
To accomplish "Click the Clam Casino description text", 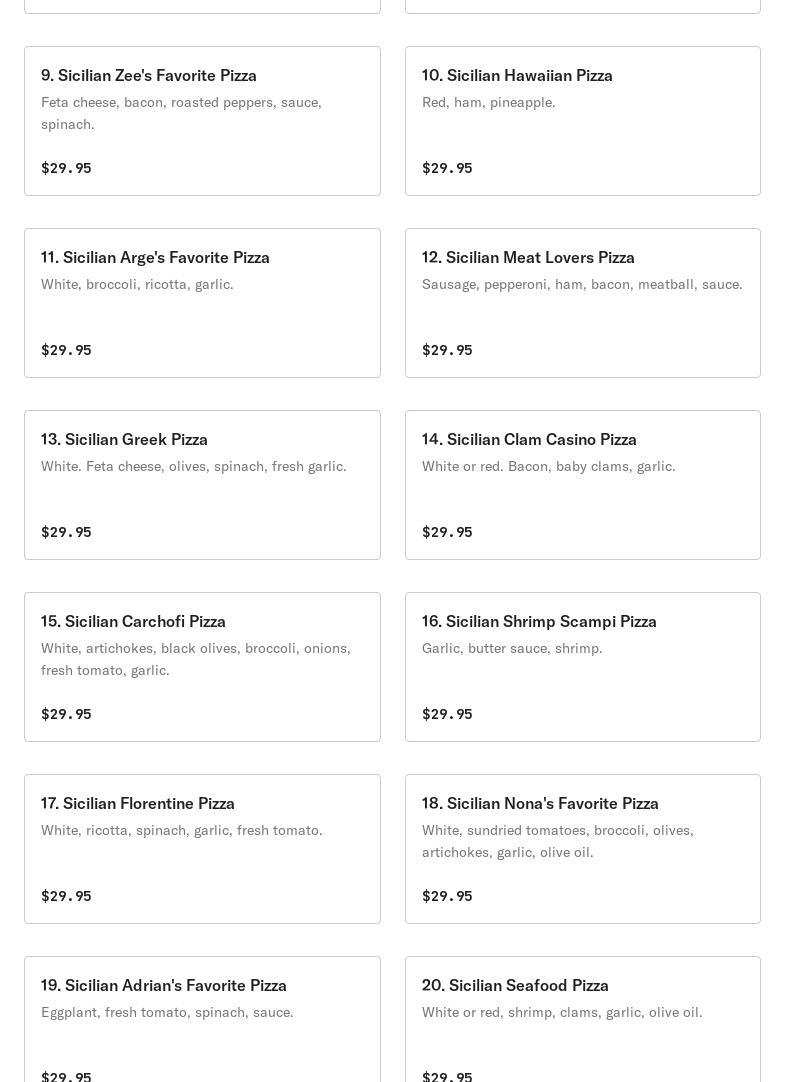I will pos(548,467).
